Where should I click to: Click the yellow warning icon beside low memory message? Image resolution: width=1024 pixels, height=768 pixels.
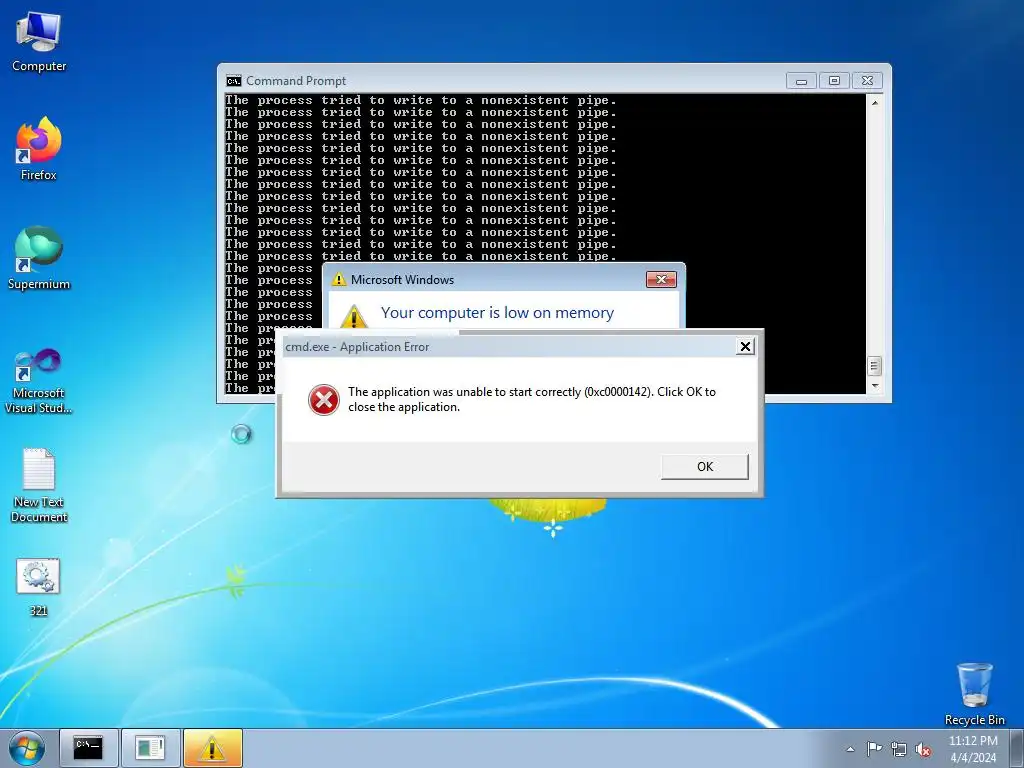353,316
